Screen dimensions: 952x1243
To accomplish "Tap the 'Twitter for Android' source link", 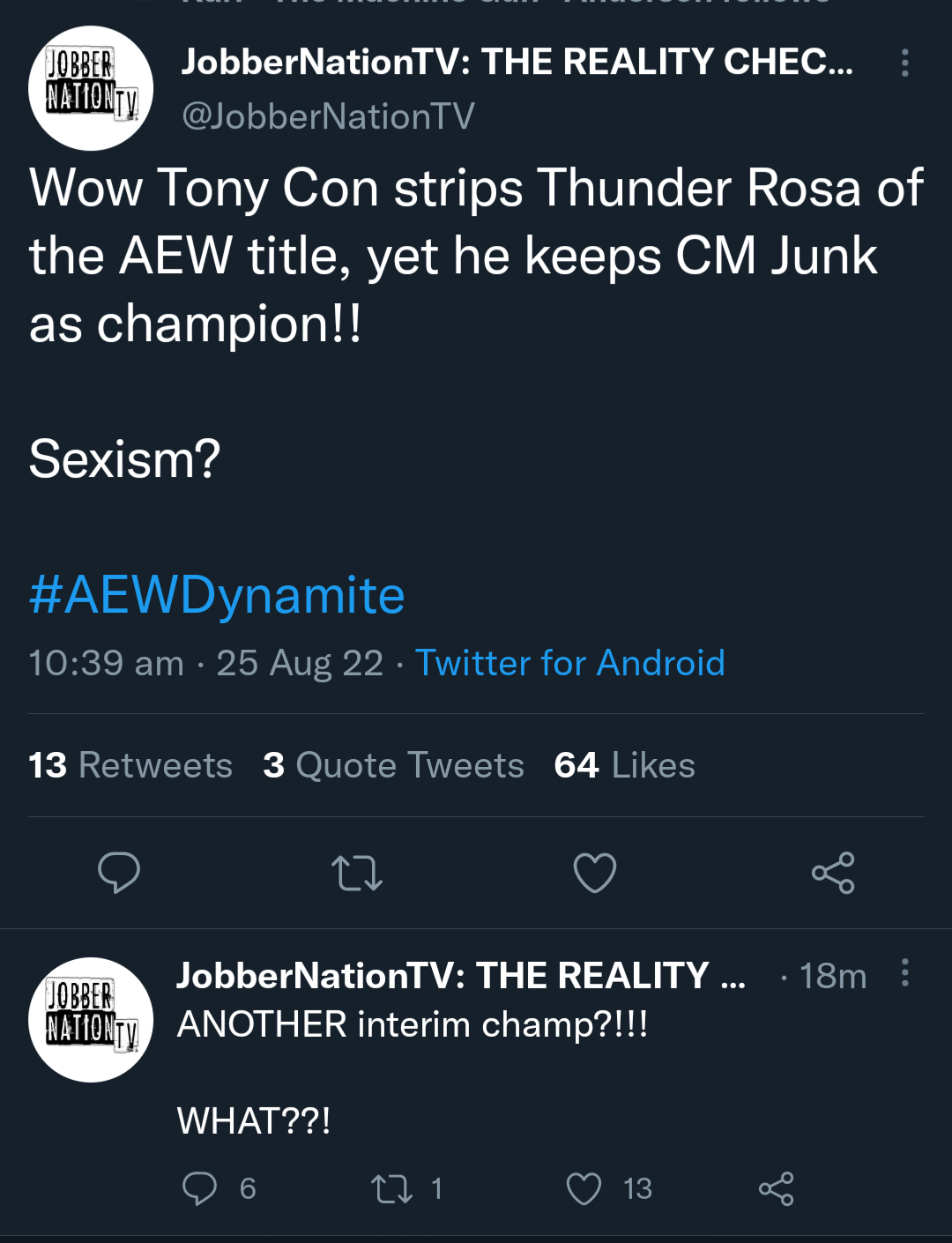I will point(569,663).
